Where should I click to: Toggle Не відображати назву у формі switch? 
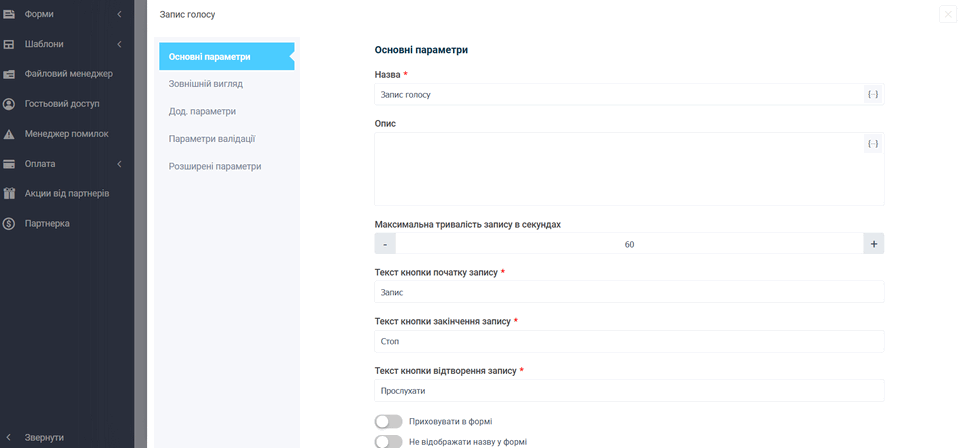click(x=388, y=441)
